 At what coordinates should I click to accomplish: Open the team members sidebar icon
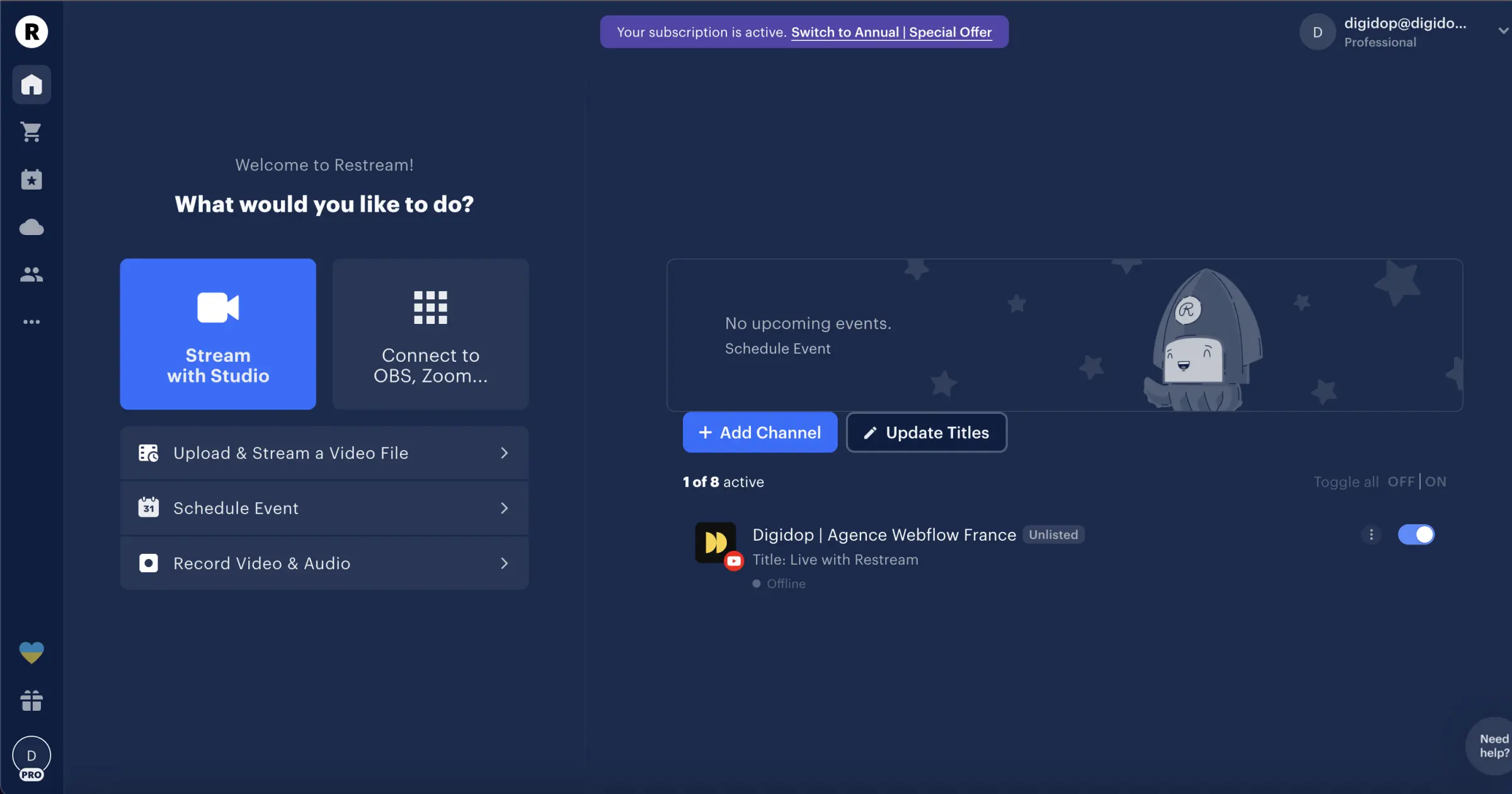click(31, 274)
